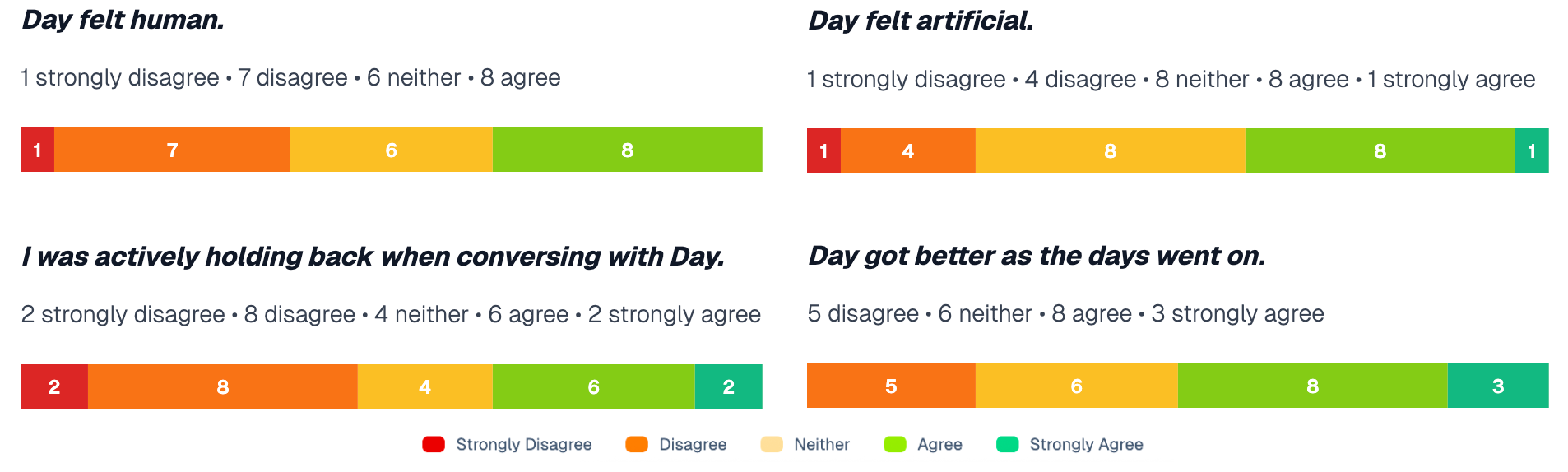The height and width of the screenshot is (472, 1568).
Task: Click the orange 4 segment in "Day felt artificial" bar
Action: (907, 150)
